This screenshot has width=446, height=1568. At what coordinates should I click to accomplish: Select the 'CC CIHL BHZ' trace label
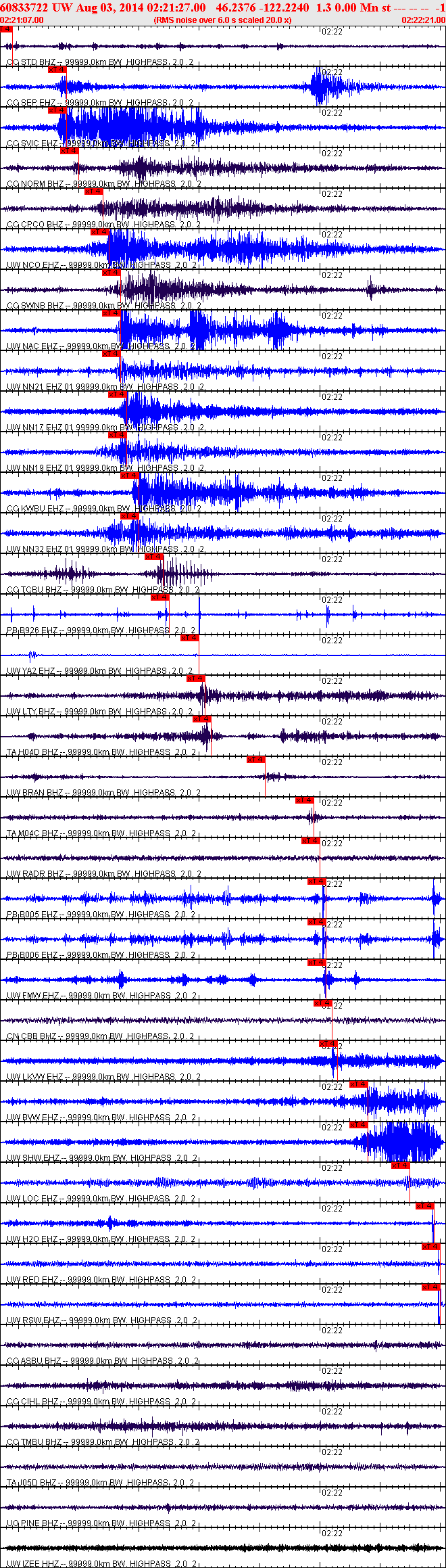coord(33,1402)
